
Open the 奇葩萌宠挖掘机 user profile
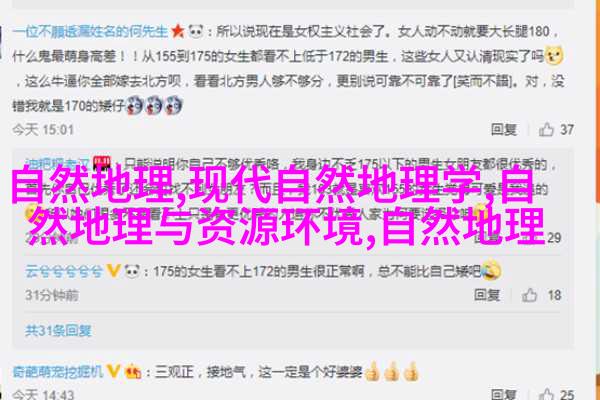[x=58, y=371]
